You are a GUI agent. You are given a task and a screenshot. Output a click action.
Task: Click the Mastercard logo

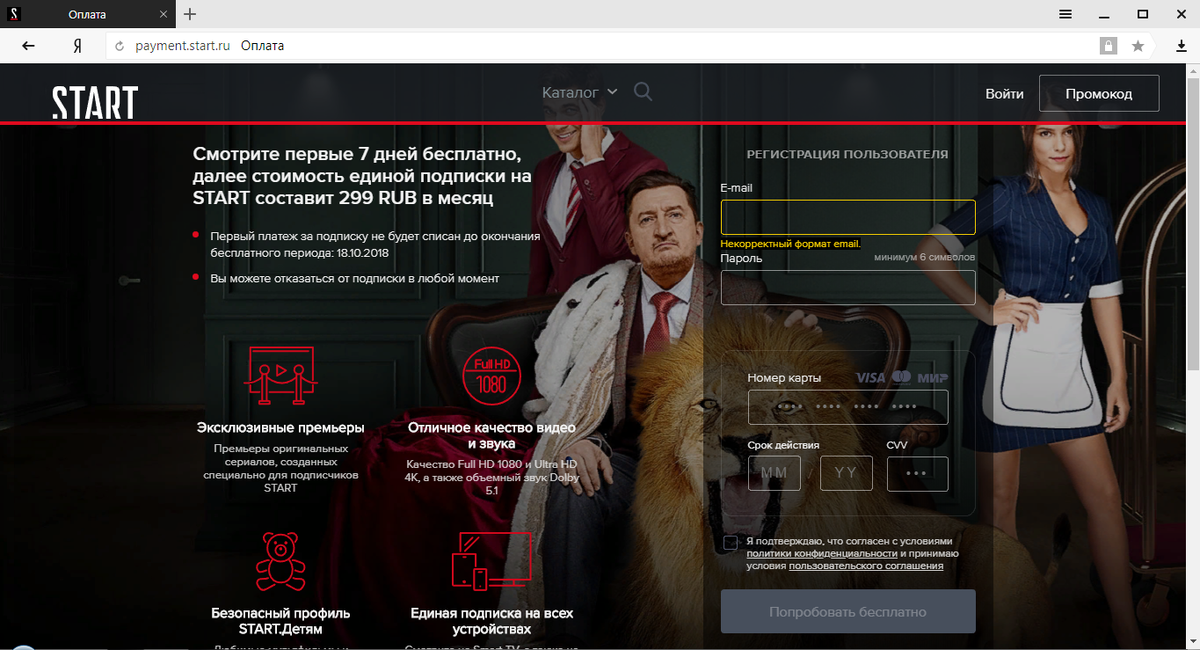click(x=901, y=377)
